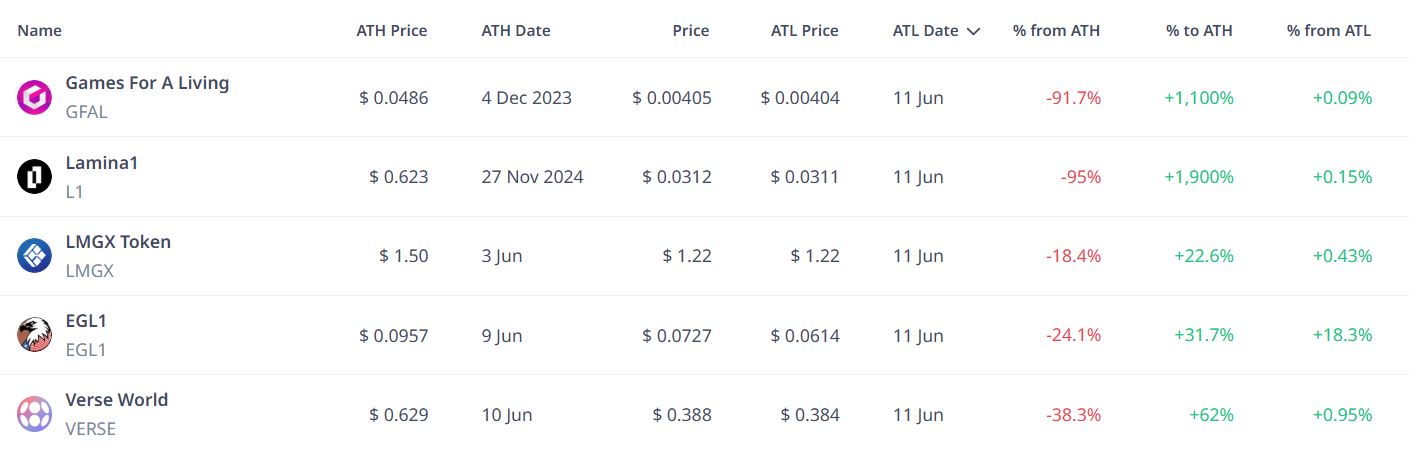Sort by % from ATH column header

click(x=1056, y=31)
